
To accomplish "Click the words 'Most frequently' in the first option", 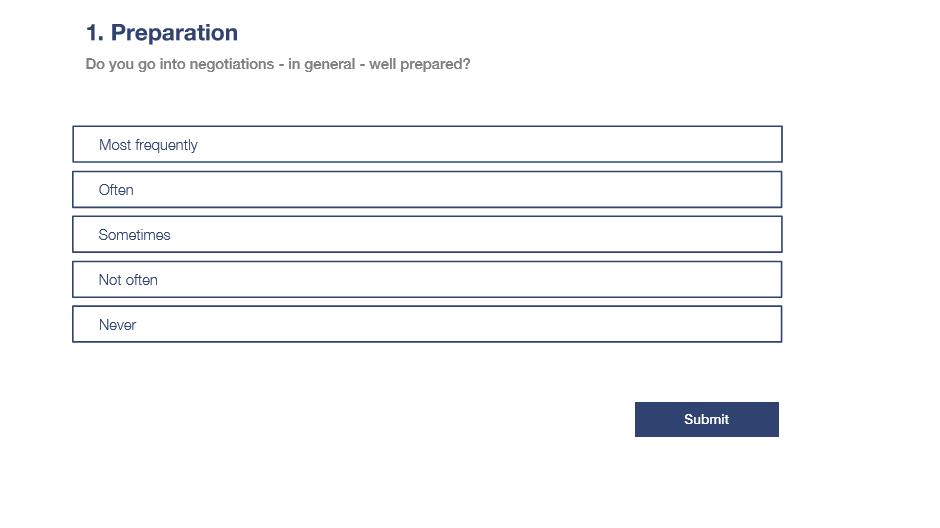I will point(148,145).
